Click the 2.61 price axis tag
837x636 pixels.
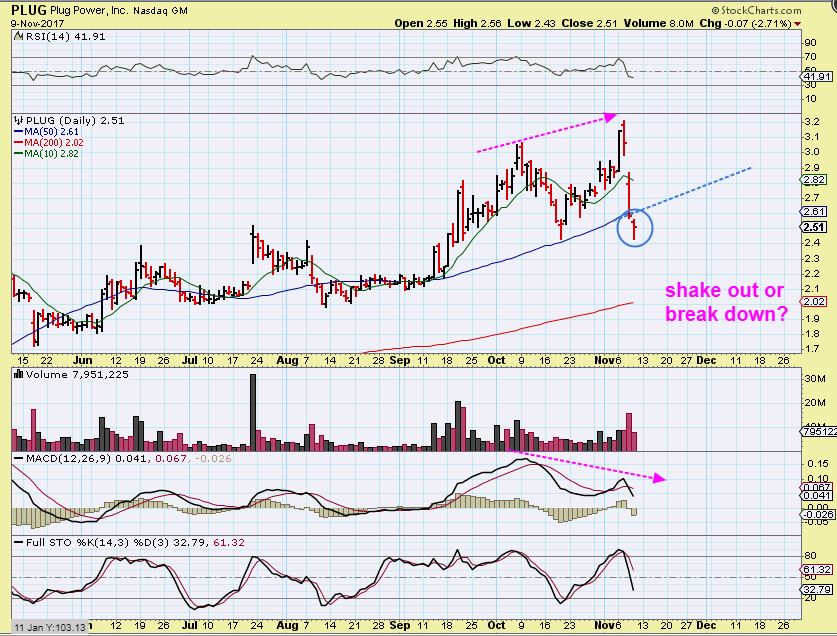pos(815,212)
